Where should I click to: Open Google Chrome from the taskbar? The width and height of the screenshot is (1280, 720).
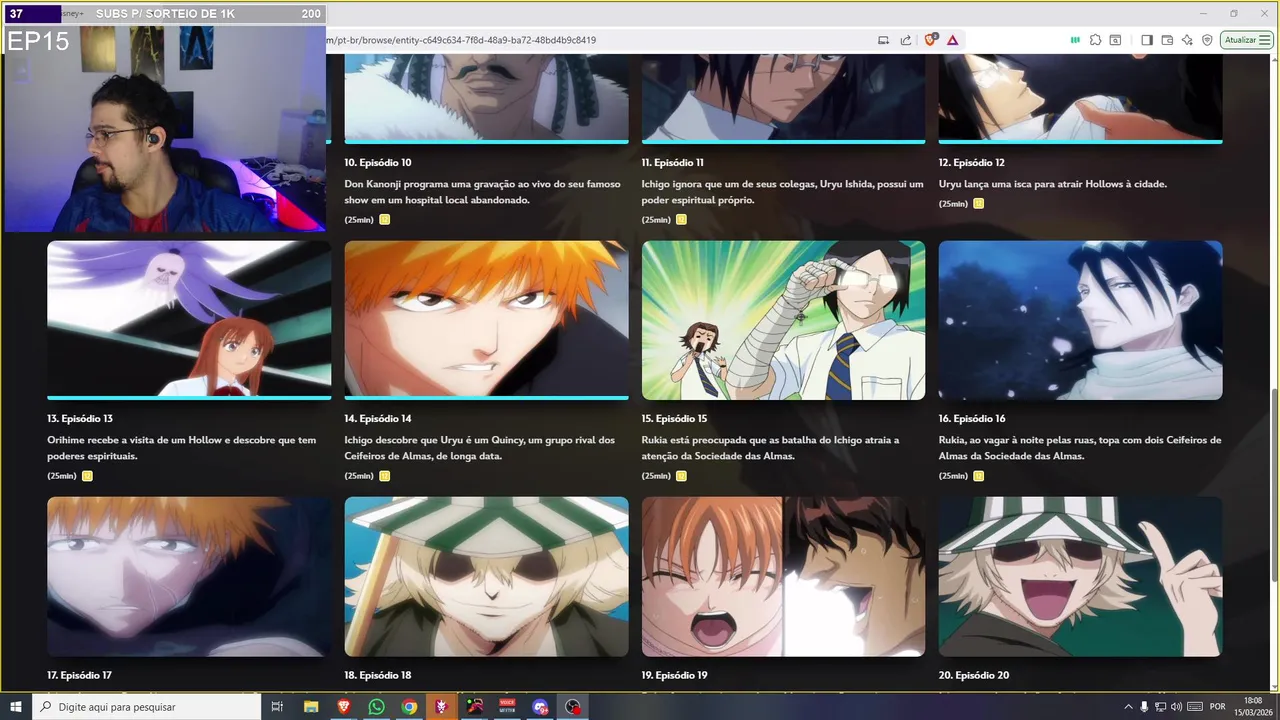[409, 706]
